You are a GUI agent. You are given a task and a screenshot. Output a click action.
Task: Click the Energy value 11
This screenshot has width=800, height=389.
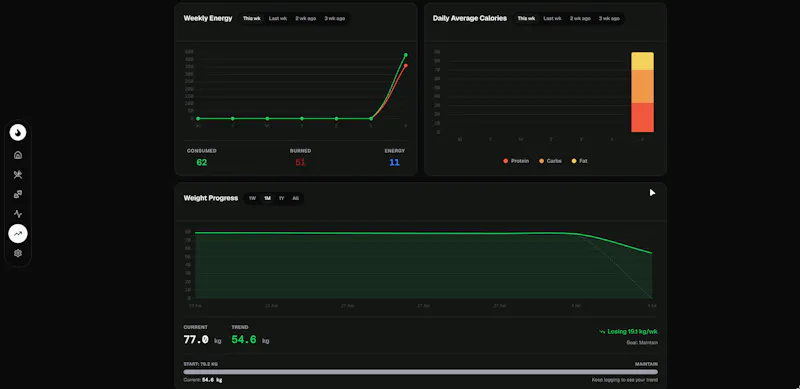coord(394,162)
